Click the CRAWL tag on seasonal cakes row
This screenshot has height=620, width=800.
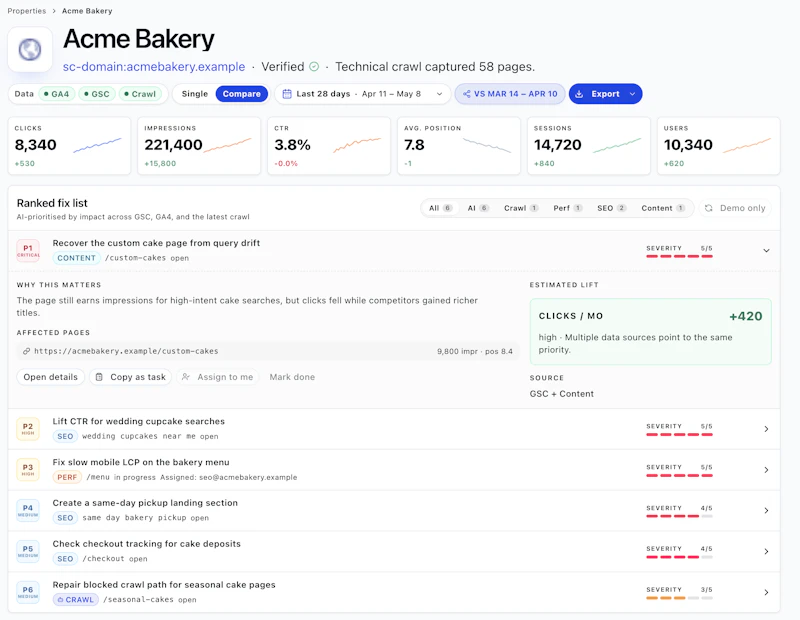76,600
